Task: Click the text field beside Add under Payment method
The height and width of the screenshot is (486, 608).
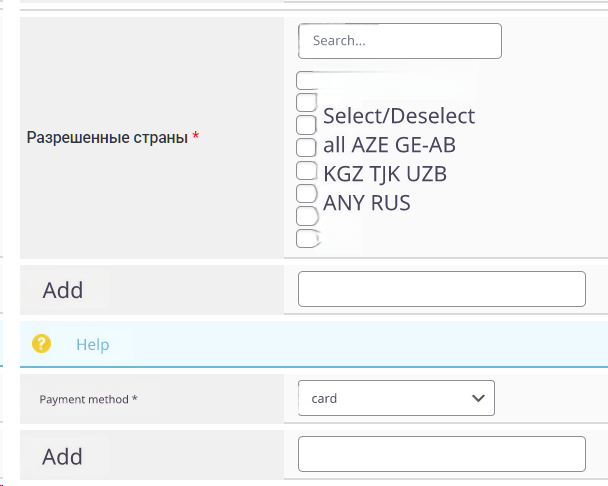Action: pos(441,455)
